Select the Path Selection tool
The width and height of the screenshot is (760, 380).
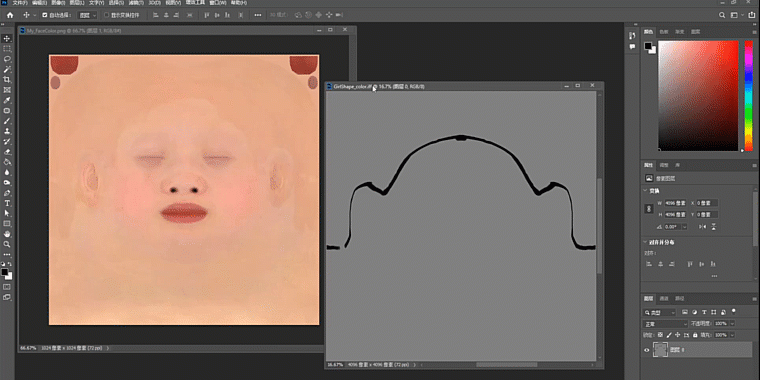7,213
